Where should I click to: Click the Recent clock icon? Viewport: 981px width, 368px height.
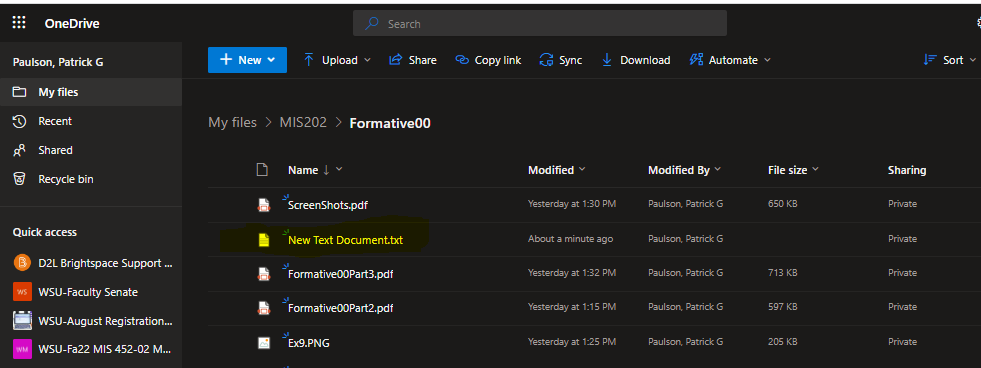click(19, 121)
